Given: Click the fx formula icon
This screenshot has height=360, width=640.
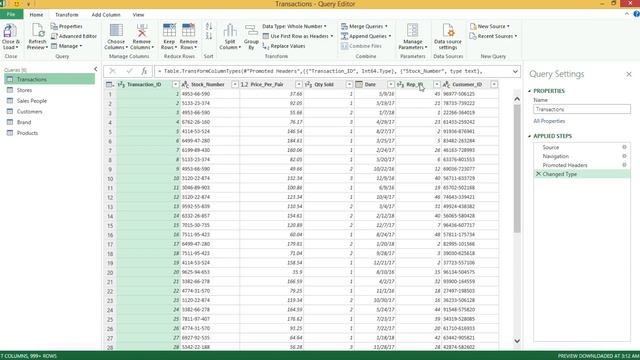Looking at the screenshot, I should (144, 71).
